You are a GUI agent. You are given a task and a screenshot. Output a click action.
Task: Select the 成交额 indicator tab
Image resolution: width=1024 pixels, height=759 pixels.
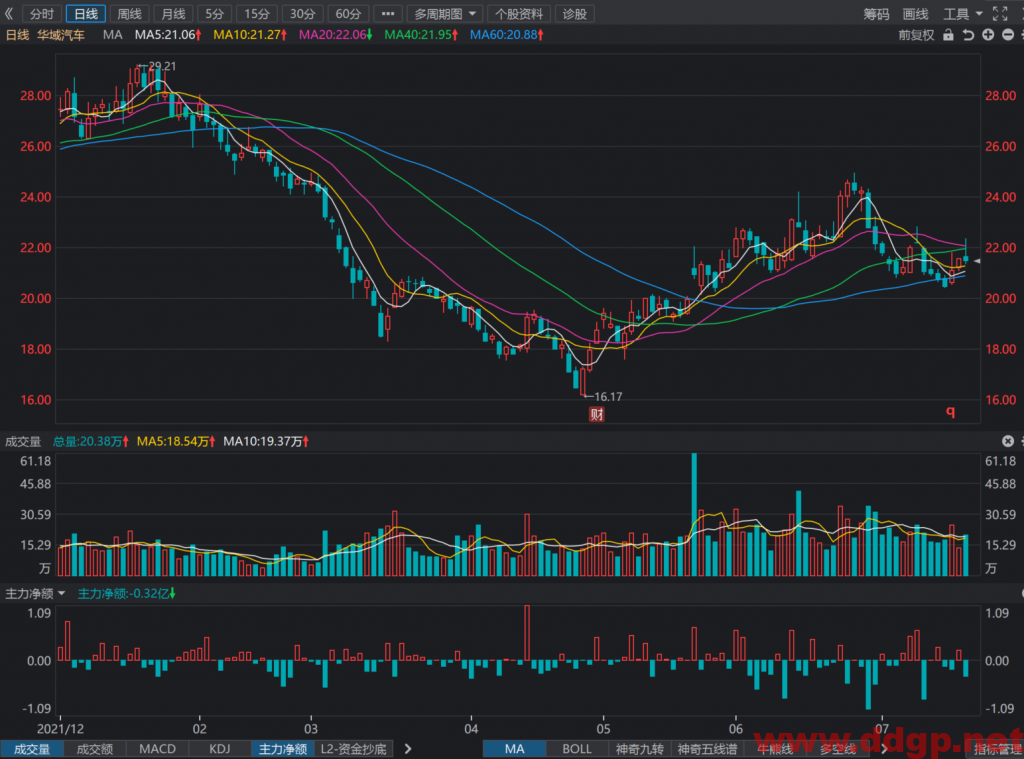coord(95,749)
